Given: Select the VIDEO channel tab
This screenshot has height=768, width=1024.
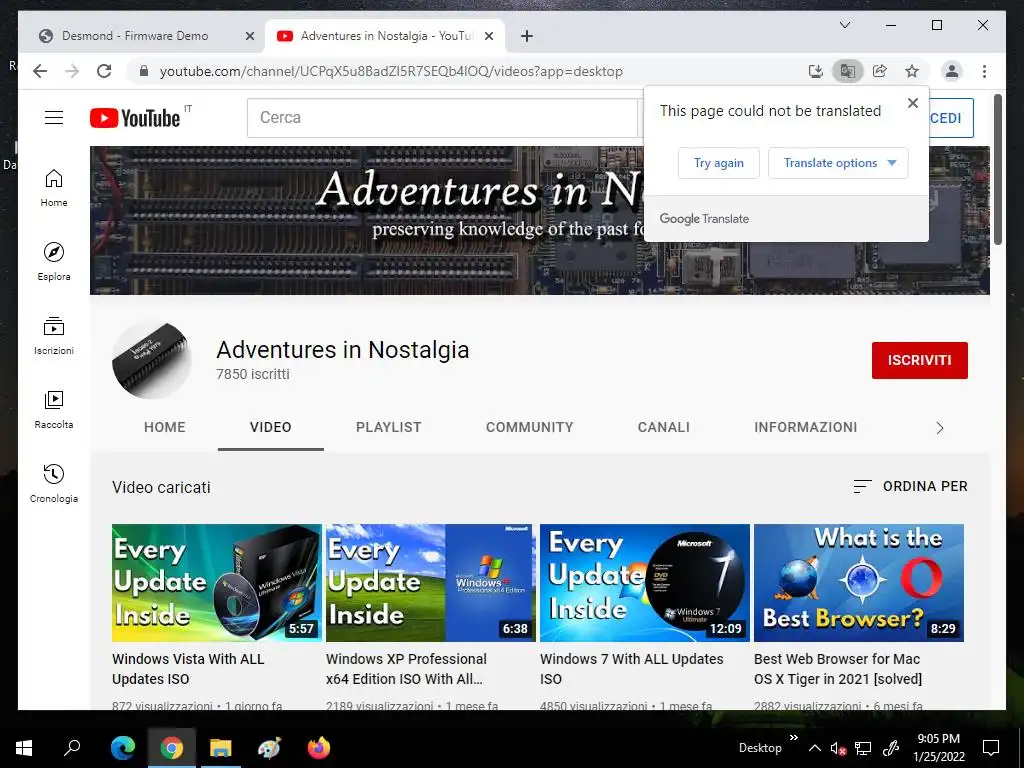Looking at the screenshot, I should coord(270,427).
